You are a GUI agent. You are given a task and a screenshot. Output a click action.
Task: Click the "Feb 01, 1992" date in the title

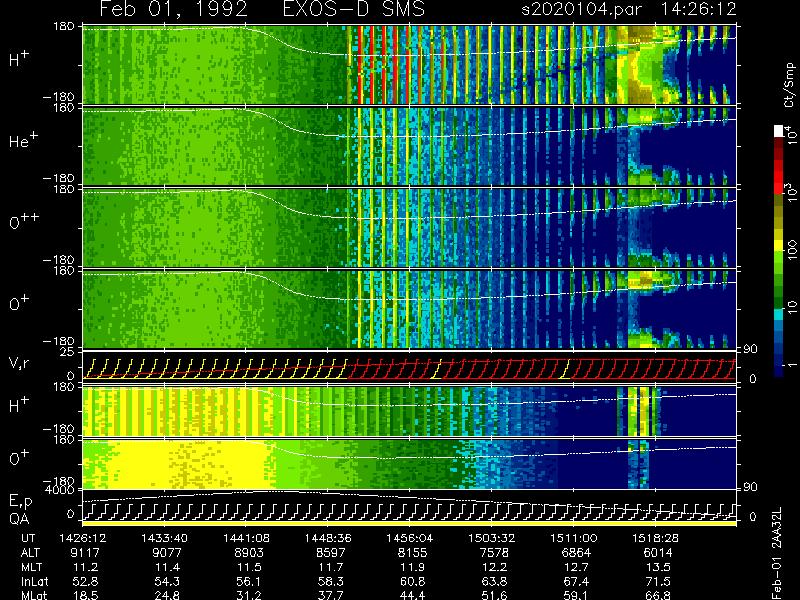coord(174,9)
